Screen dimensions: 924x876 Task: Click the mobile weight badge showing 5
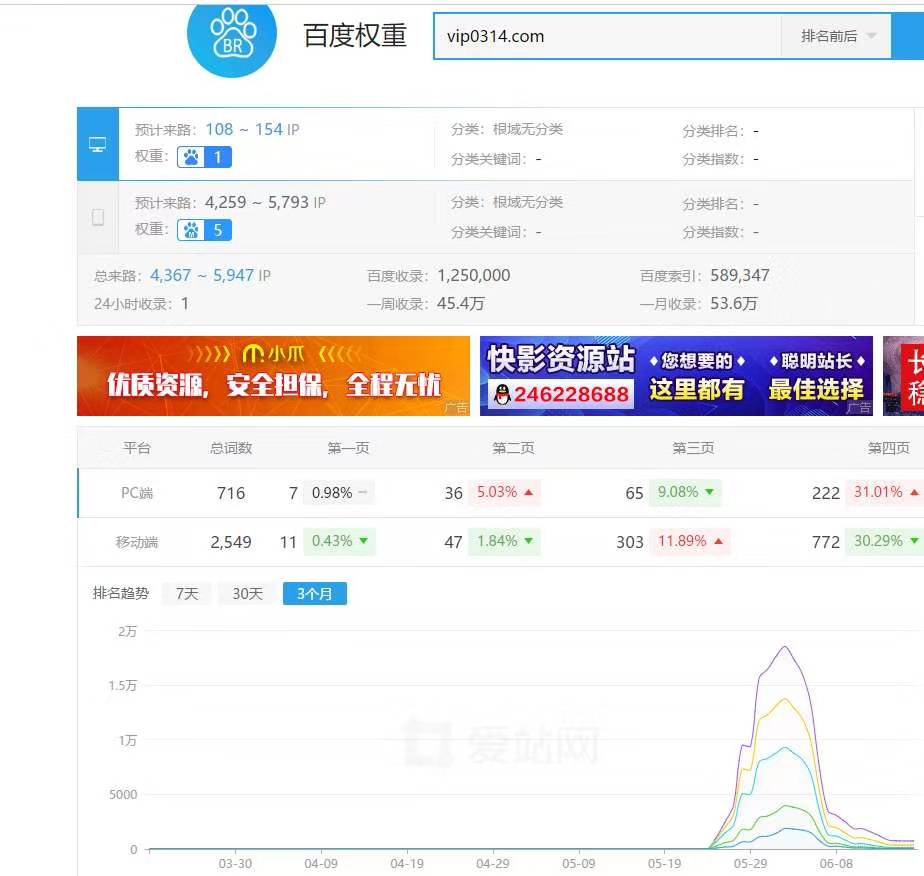(x=204, y=230)
